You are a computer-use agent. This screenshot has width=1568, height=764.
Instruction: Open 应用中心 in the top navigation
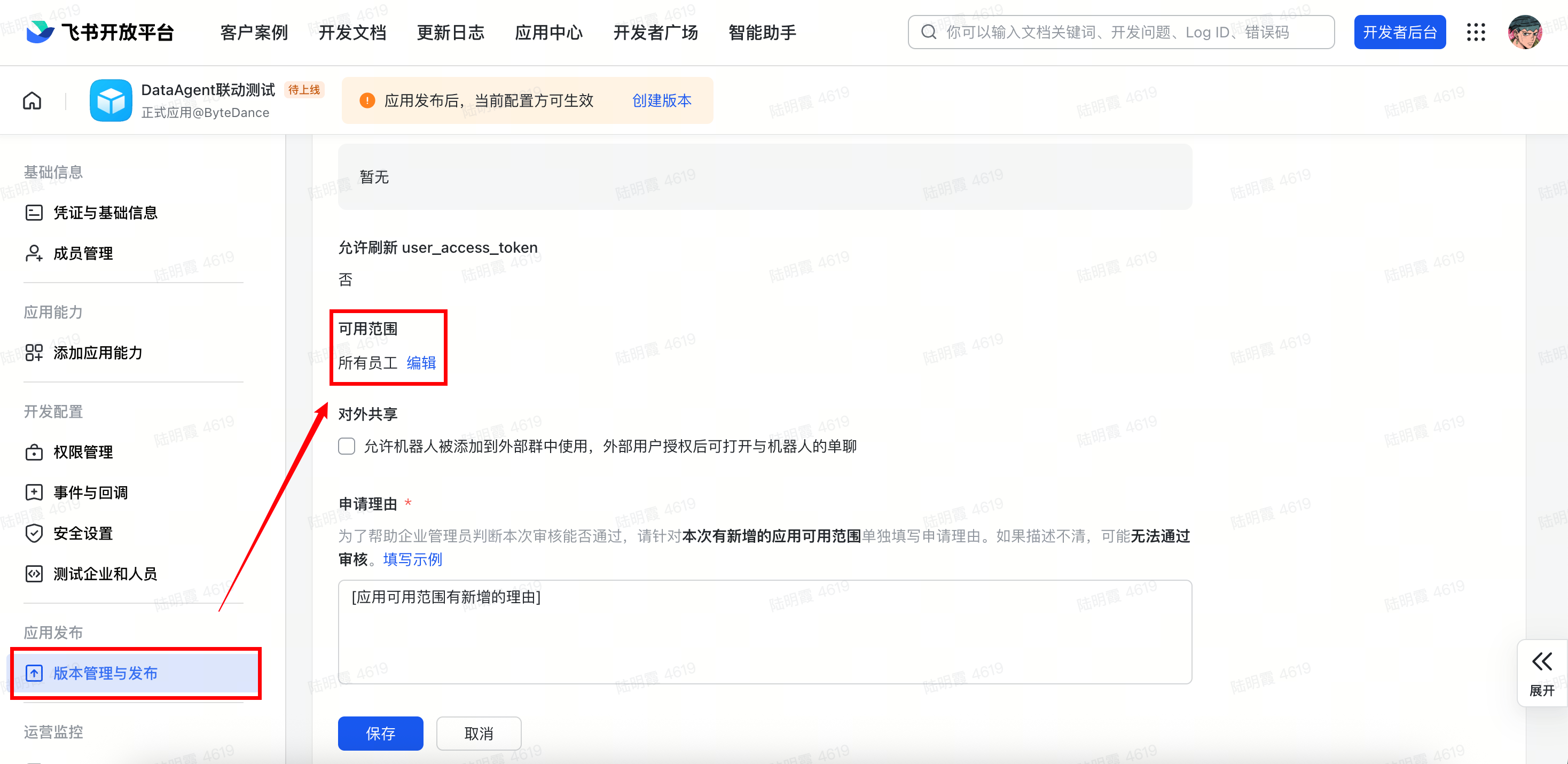[x=548, y=32]
